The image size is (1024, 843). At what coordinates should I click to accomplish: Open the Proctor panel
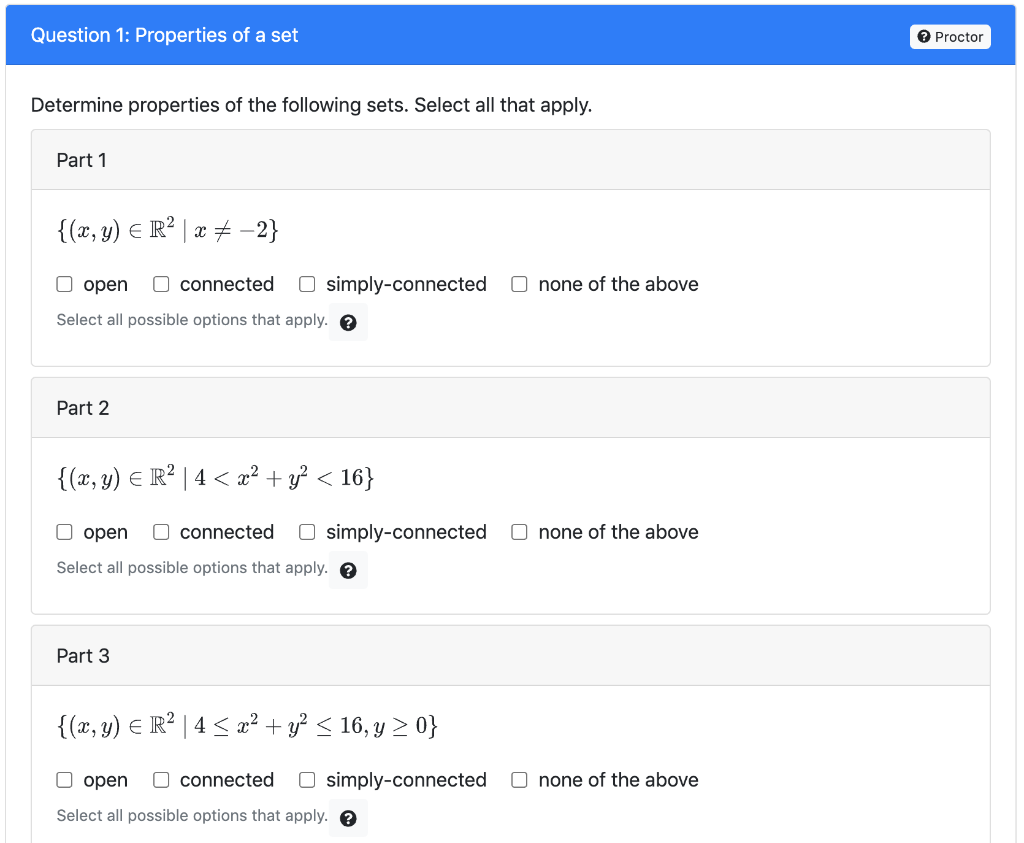click(x=950, y=36)
